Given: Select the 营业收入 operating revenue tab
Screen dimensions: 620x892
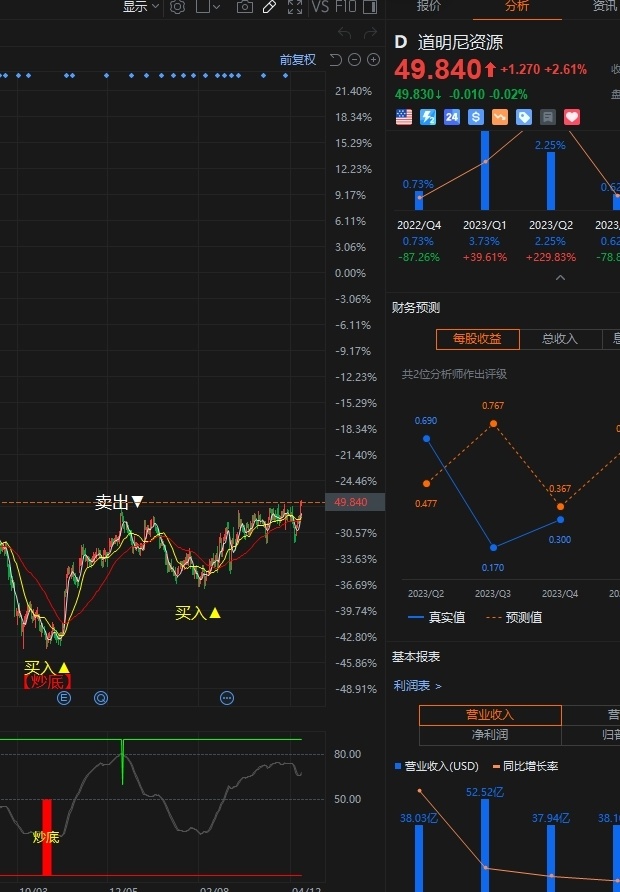Looking at the screenshot, I should pos(490,715).
